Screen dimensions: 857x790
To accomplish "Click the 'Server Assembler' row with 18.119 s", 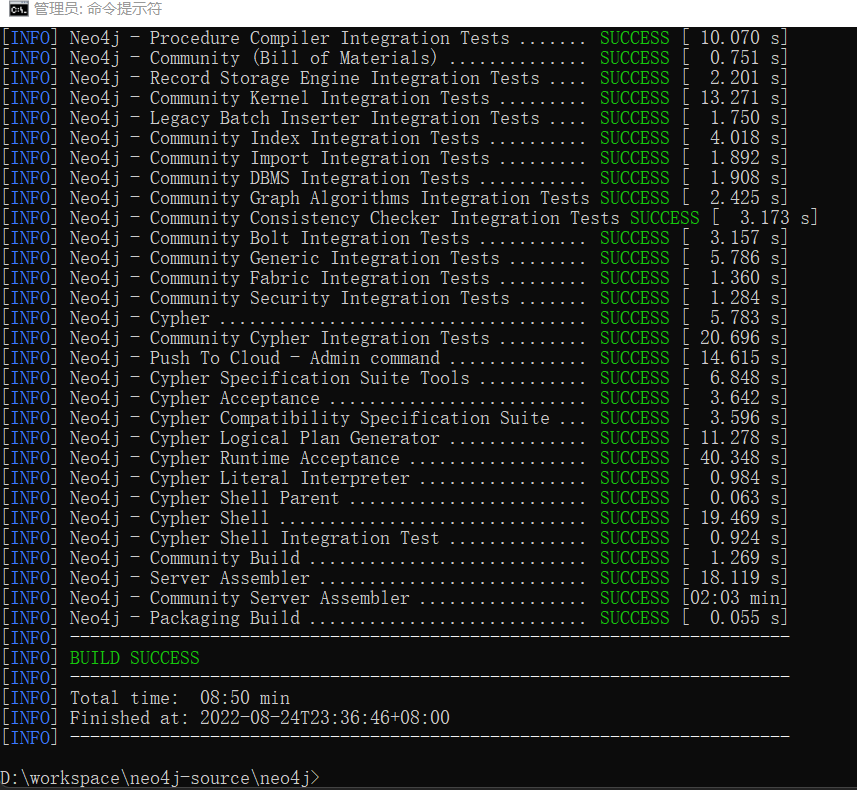I will (x=395, y=578).
